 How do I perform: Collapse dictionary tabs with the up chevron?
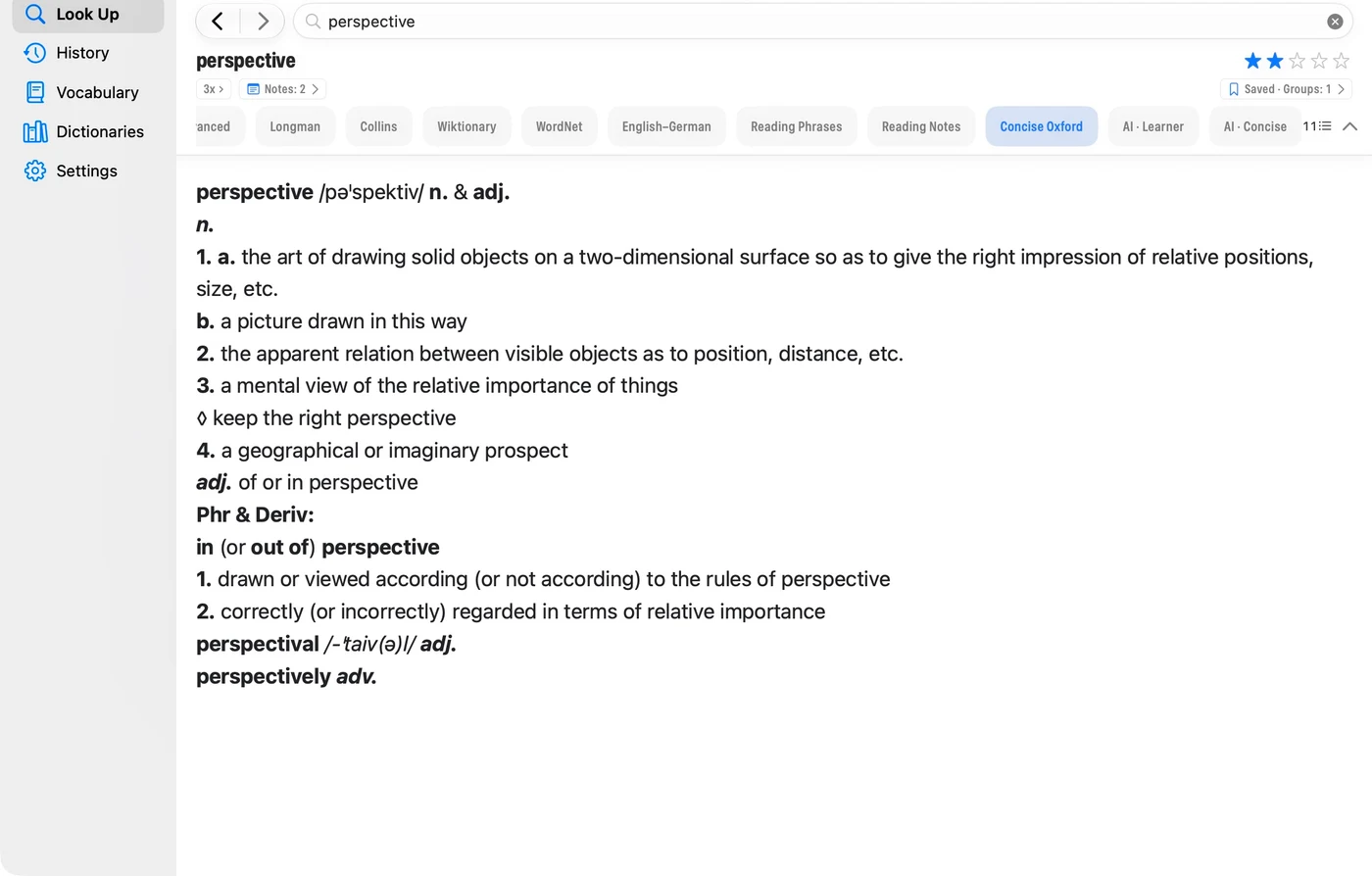pyautogui.click(x=1349, y=126)
